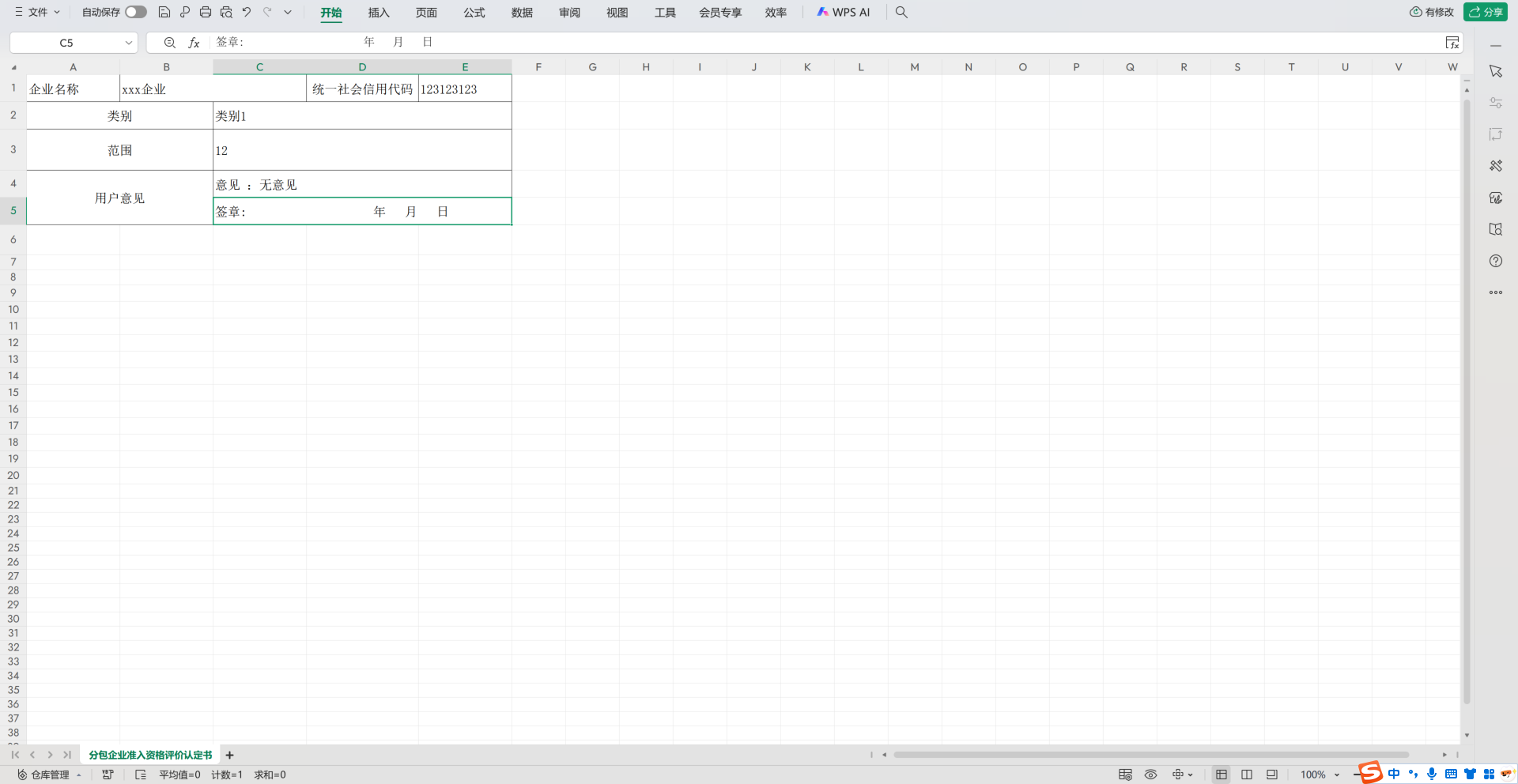Viewport: 1518px width, 784px height.
Task: Go to previous sheet tab arrow
Action: pos(32,755)
